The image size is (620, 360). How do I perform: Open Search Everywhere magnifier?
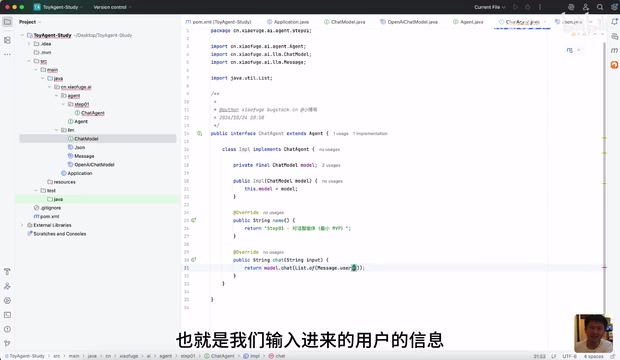(x=600, y=7)
